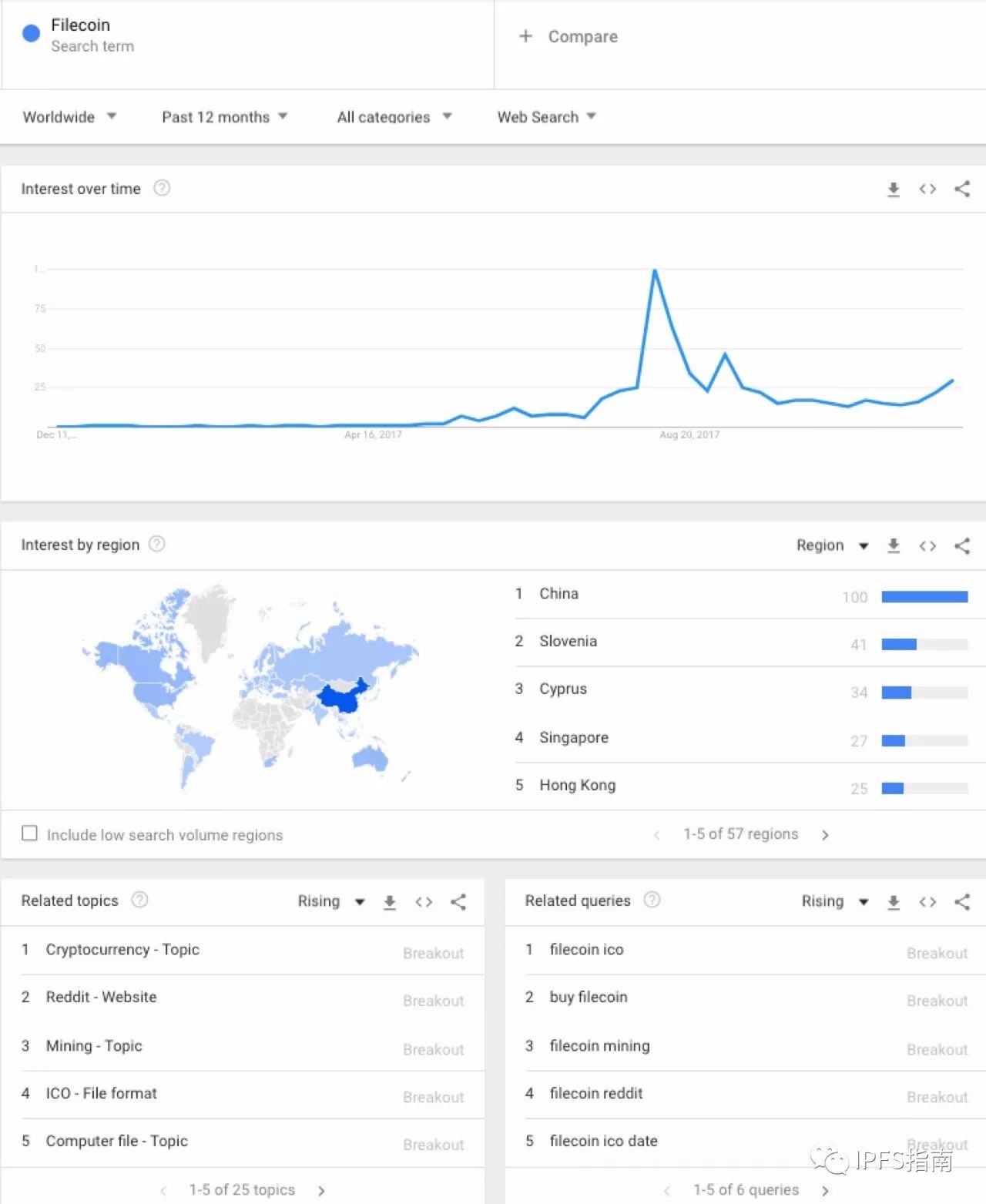Download the Interest over time chart data

894,189
